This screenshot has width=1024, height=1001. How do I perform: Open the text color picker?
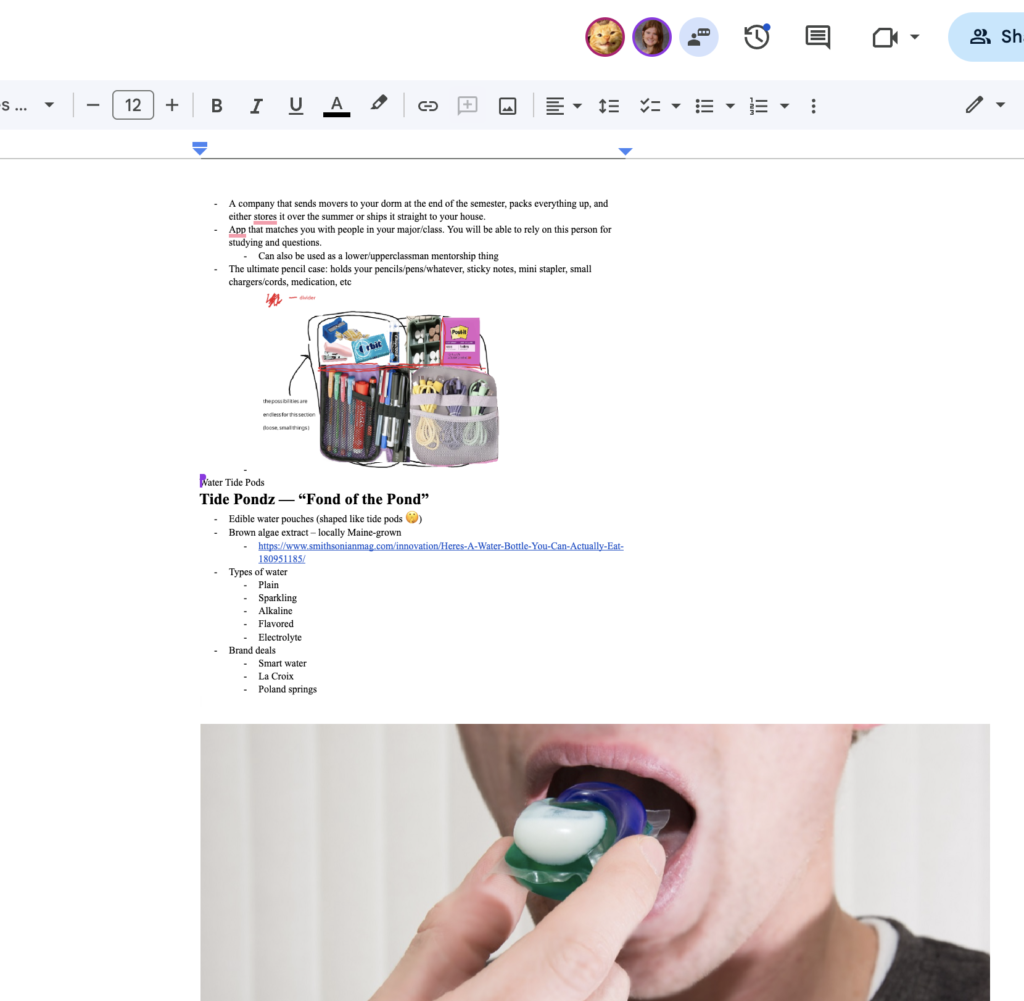click(x=337, y=106)
